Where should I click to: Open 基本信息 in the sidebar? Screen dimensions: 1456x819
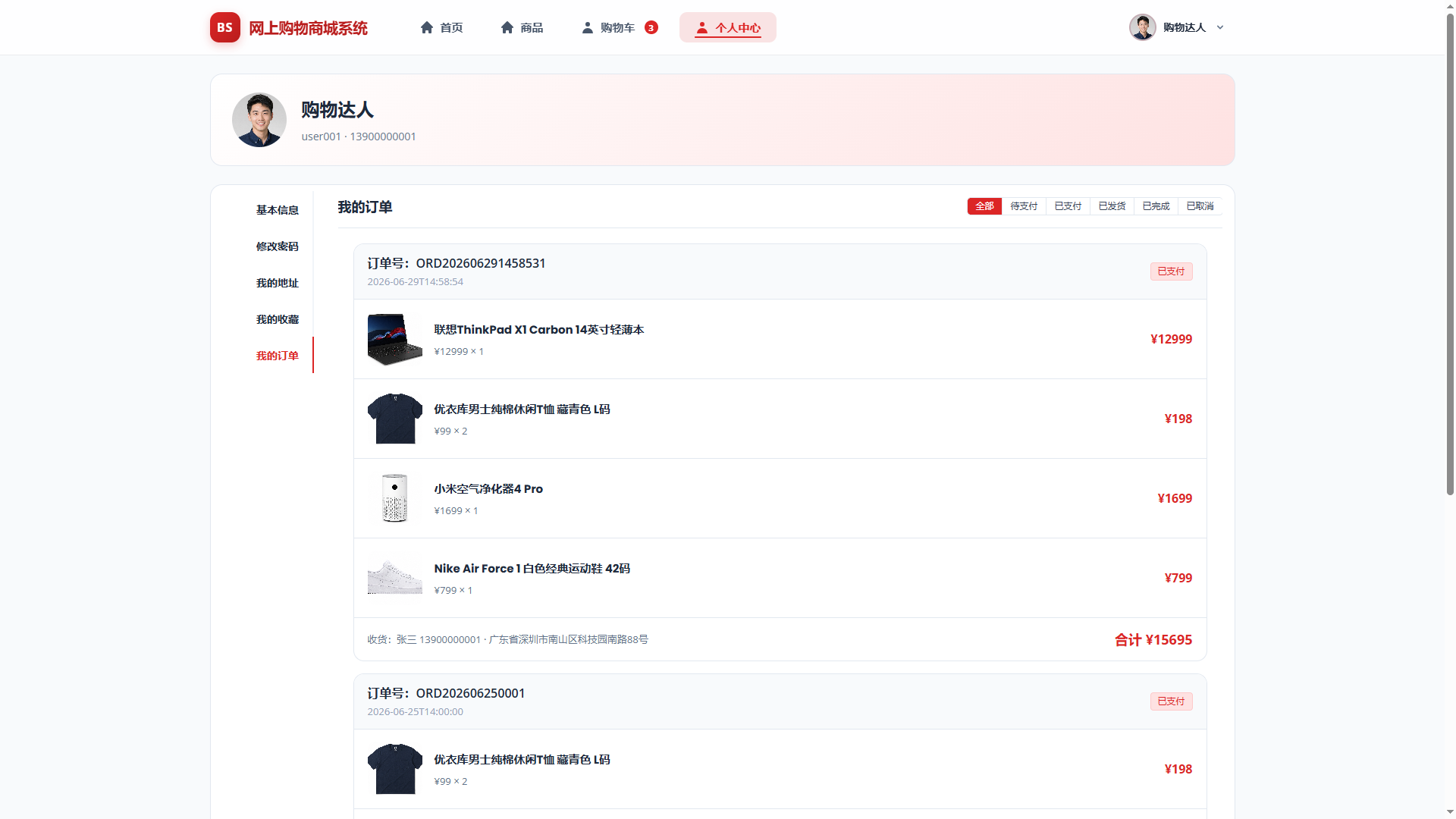coord(278,210)
